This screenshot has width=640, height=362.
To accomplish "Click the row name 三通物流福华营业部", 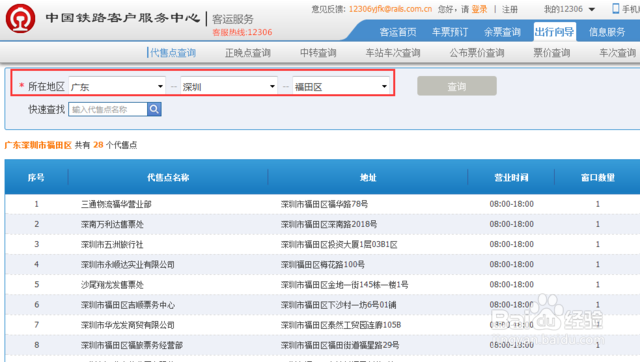I will pyautogui.click(x=116, y=204).
